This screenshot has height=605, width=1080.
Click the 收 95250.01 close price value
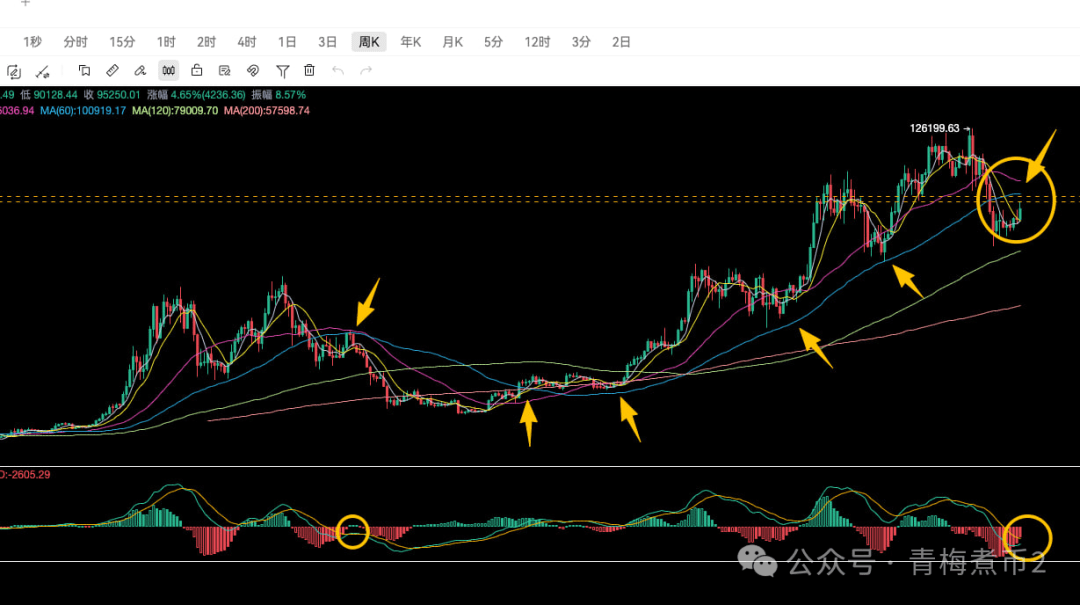pyautogui.click(x=112, y=94)
